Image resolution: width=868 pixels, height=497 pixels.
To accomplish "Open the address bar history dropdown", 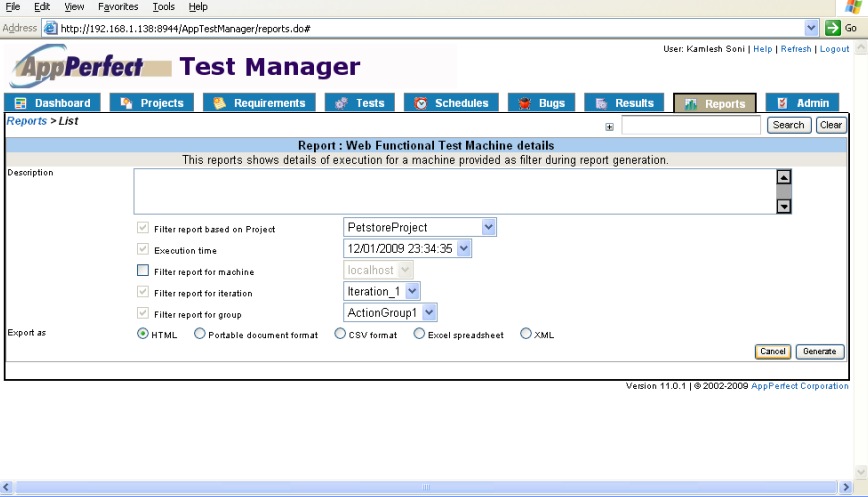I will [x=811, y=28].
